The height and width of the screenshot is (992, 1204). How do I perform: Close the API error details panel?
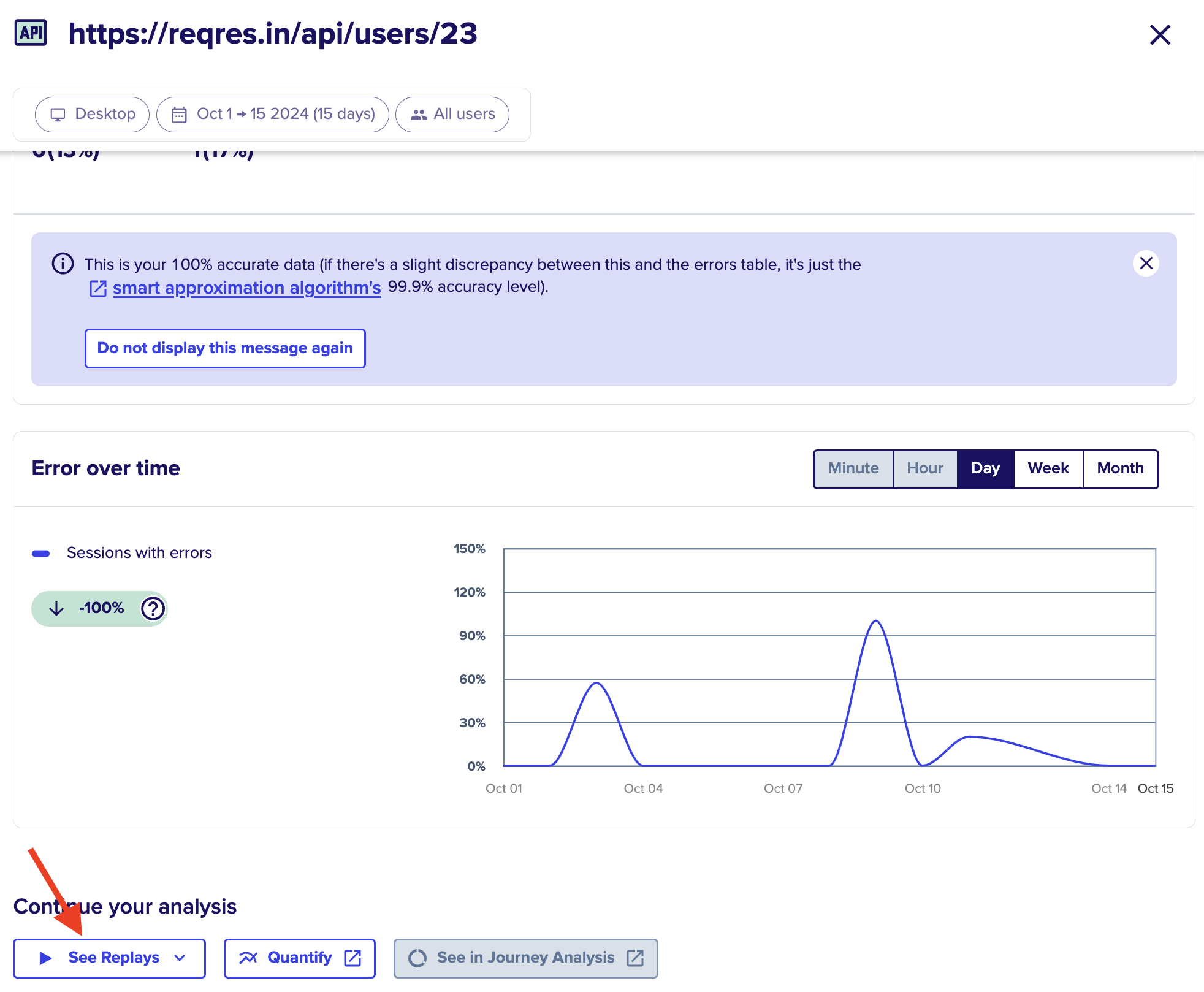point(1160,34)
